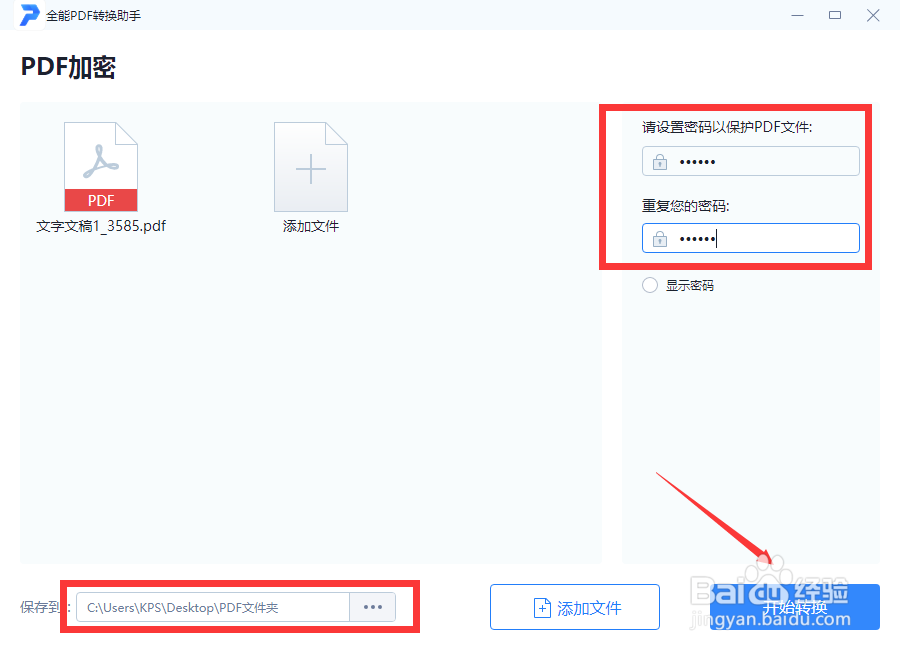
Task: Click the 添加文件 button at the bottom
Action: pos(574,607)
